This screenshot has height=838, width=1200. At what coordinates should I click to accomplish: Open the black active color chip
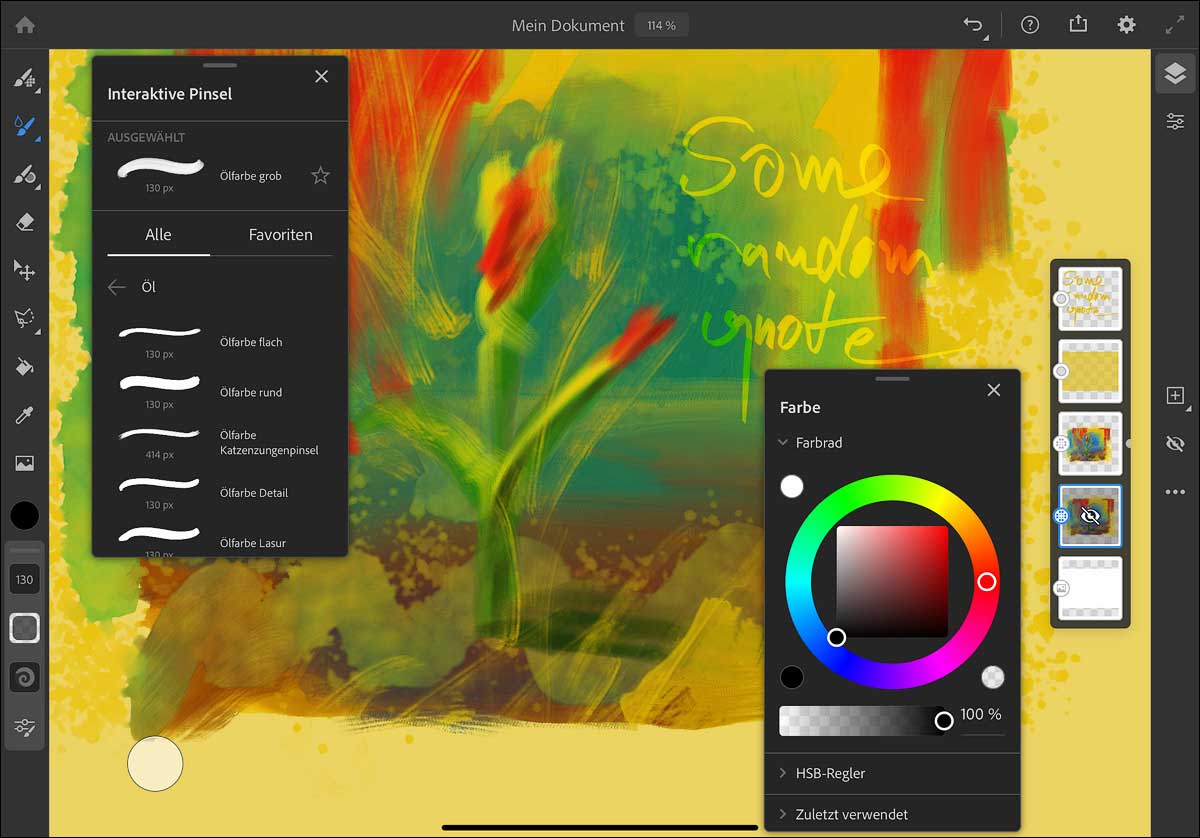point(25,515)
